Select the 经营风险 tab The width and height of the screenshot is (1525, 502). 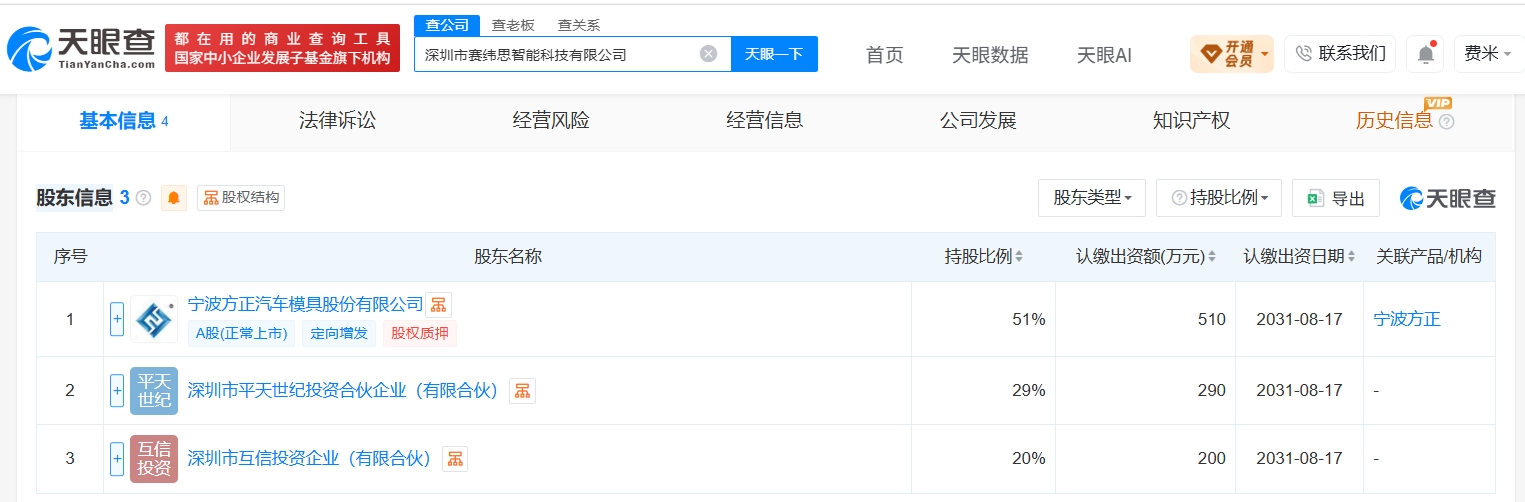551,121
